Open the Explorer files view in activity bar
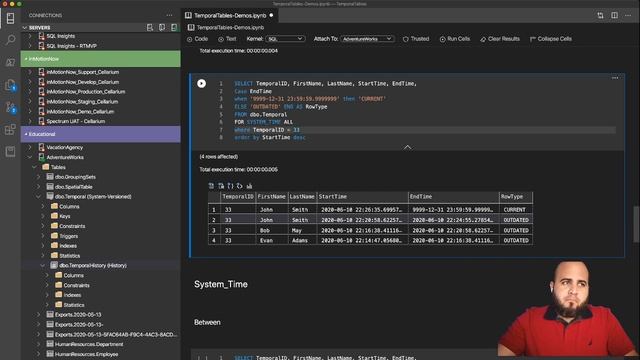The width and height of the screenshot is (640, 360). (10, 85)
